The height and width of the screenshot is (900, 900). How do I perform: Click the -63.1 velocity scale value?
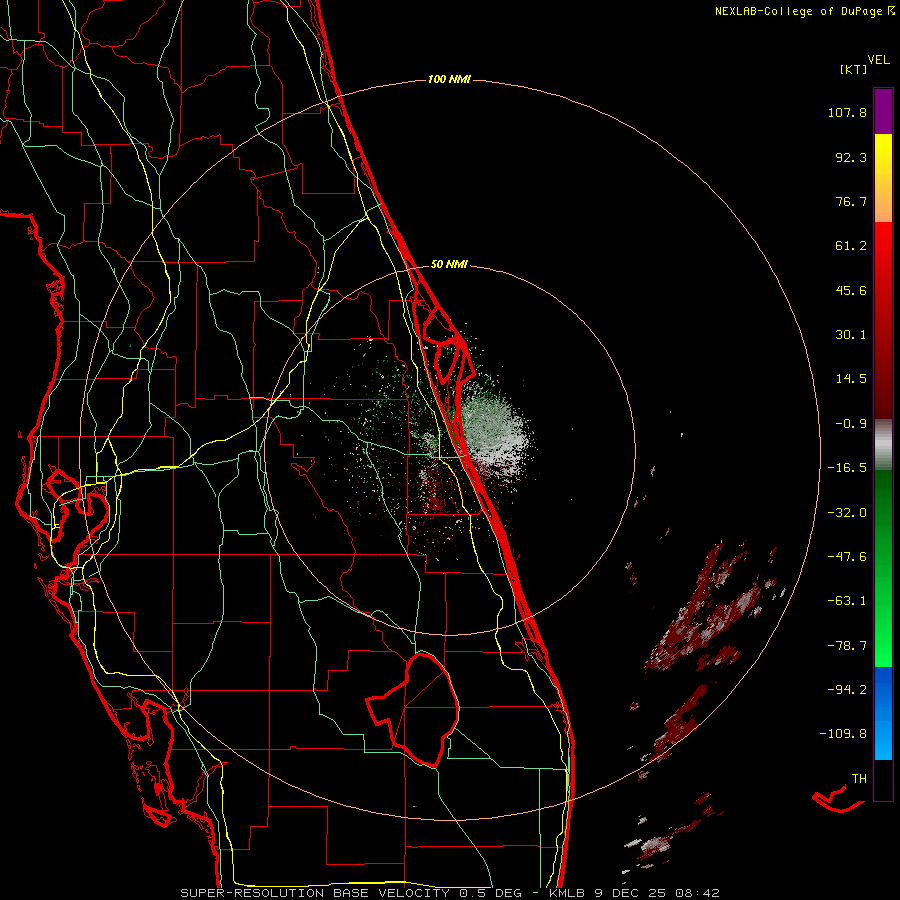pyautogui.click(x=847, y=601)
